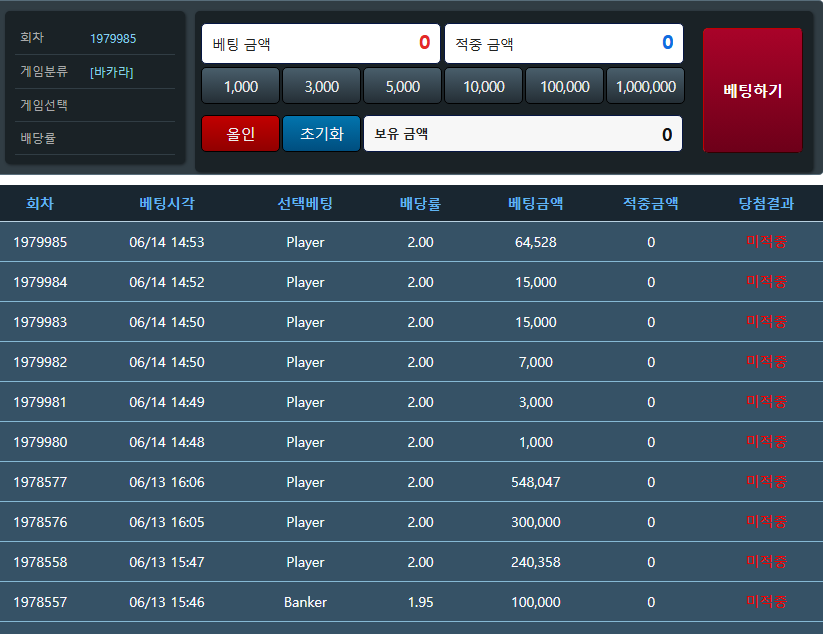This screenshot has width=823, height=634.
Task: Click the 적중금액 column header
Action: pyautogui.click(x=651, y=203)
